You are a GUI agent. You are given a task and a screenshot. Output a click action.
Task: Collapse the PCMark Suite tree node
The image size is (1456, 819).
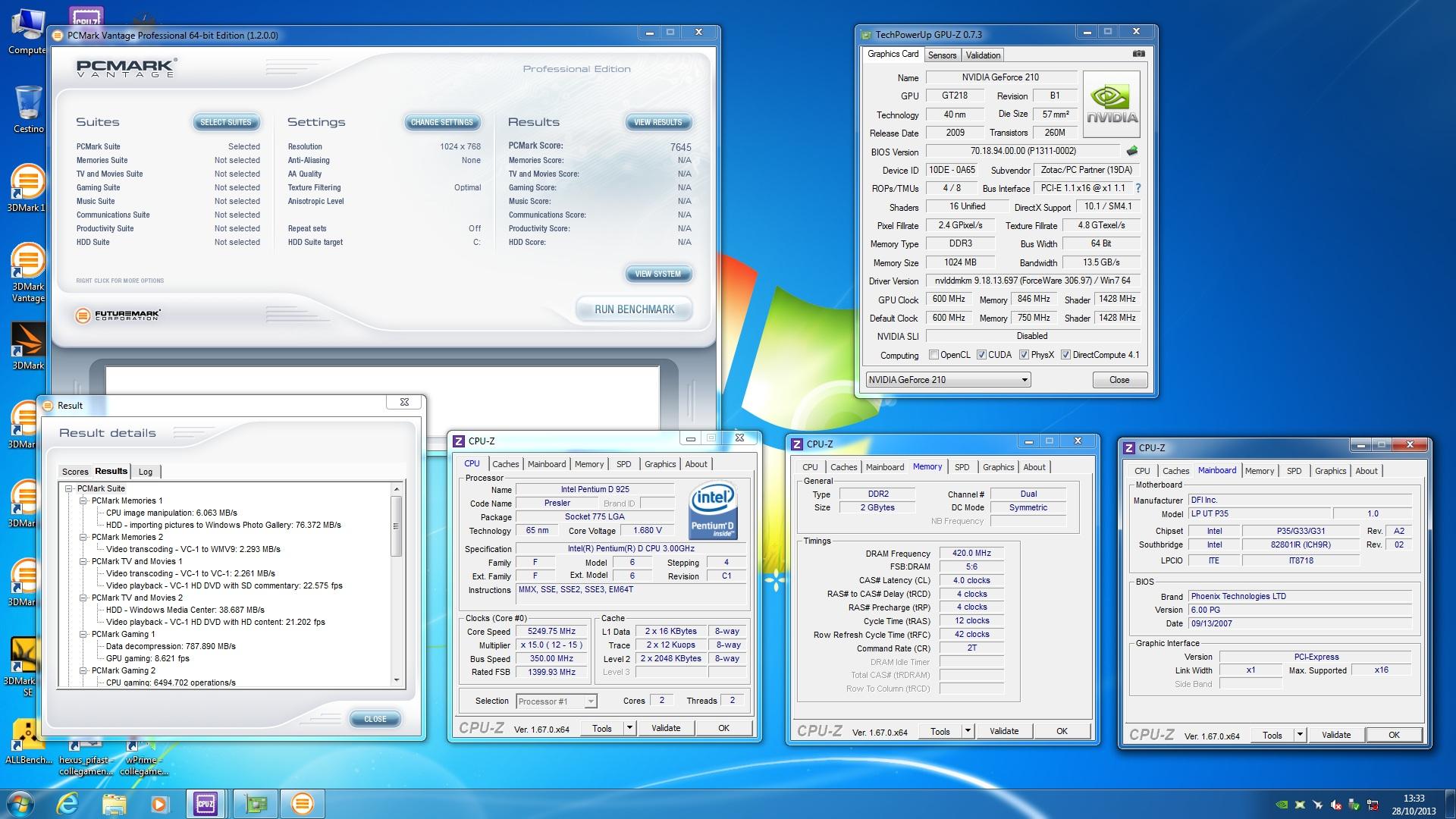pyautogui.click(x=69, y=489)
